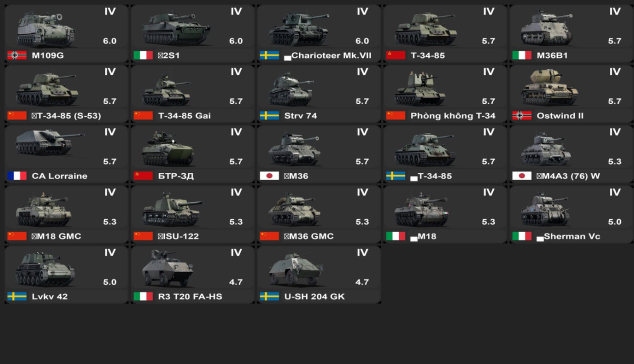The width and height of the screenshot is (634, 364).
Task: Click the R3 T20 FA-HS armored car
Action: (193, 275)
